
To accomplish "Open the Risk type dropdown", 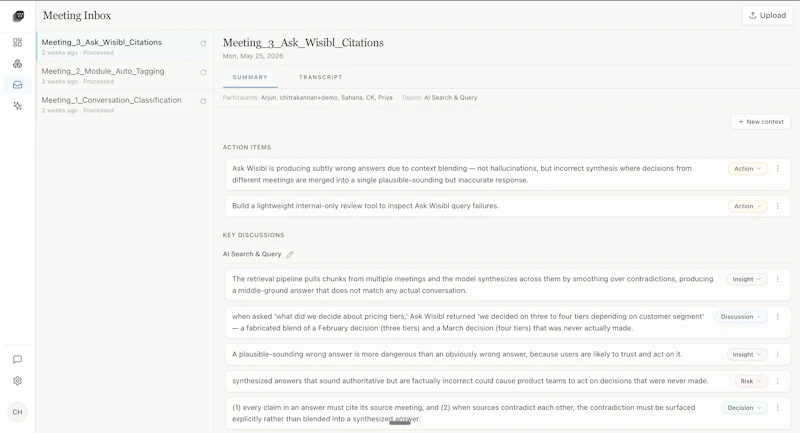I will pyautogui.click(x=751, y=381).
